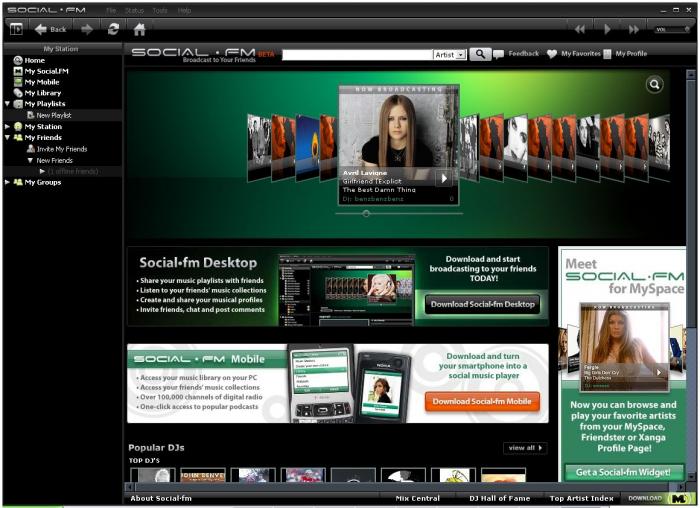Click the Download Social-fm Desktop button
This screenshot has width=700, height=508.
click(x=483, y=304)
